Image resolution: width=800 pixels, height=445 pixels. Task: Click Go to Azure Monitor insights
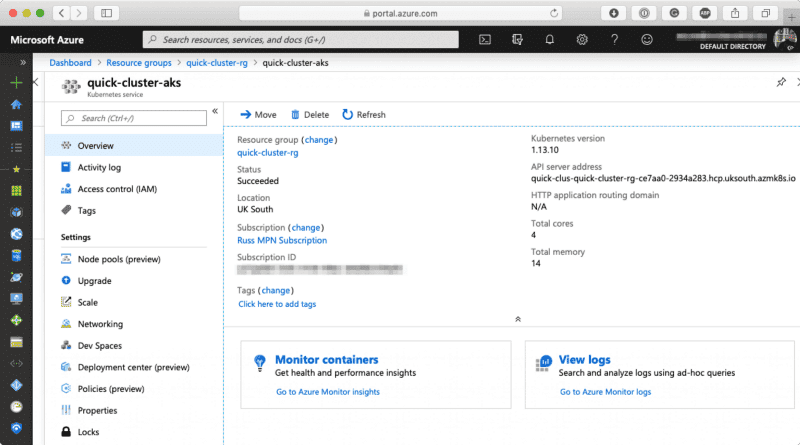(327, 392)
